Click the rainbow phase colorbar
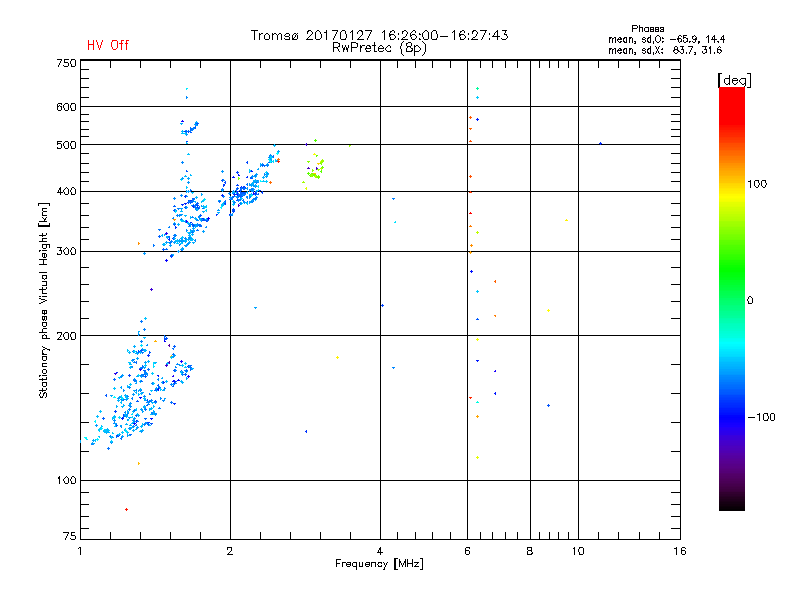This screenshot has width=800, height=600. [x=732, y=298]
